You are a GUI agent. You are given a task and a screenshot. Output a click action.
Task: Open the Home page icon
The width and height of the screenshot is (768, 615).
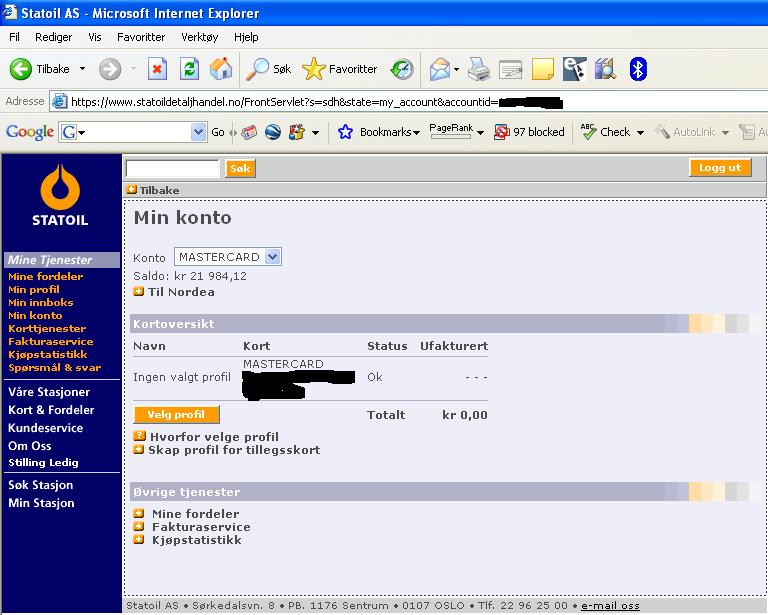(221, 69)
